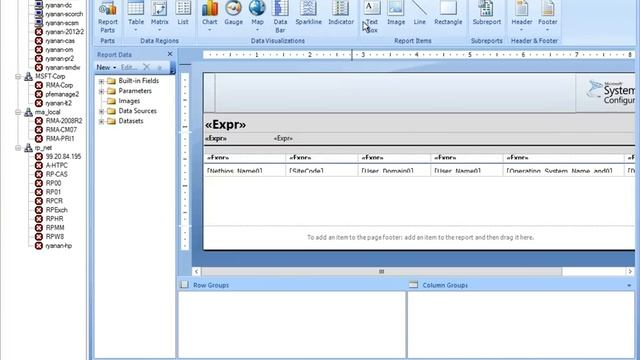This screenshot has height=360, width=640.
Task: Click the red error icon beside RPHR
Action: 39,219
